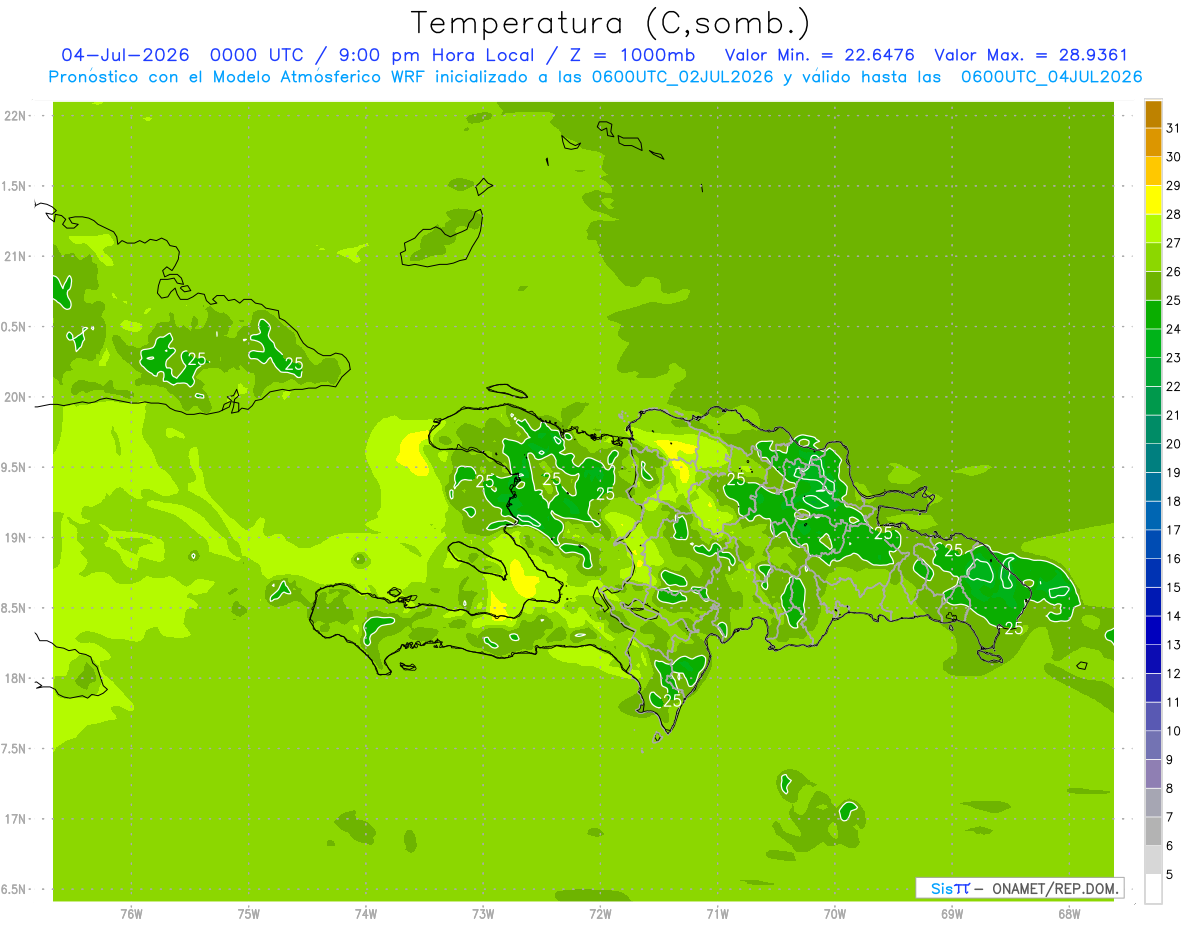
Task: Click the legend band between 24 and 25
Action: (1153, 315)
